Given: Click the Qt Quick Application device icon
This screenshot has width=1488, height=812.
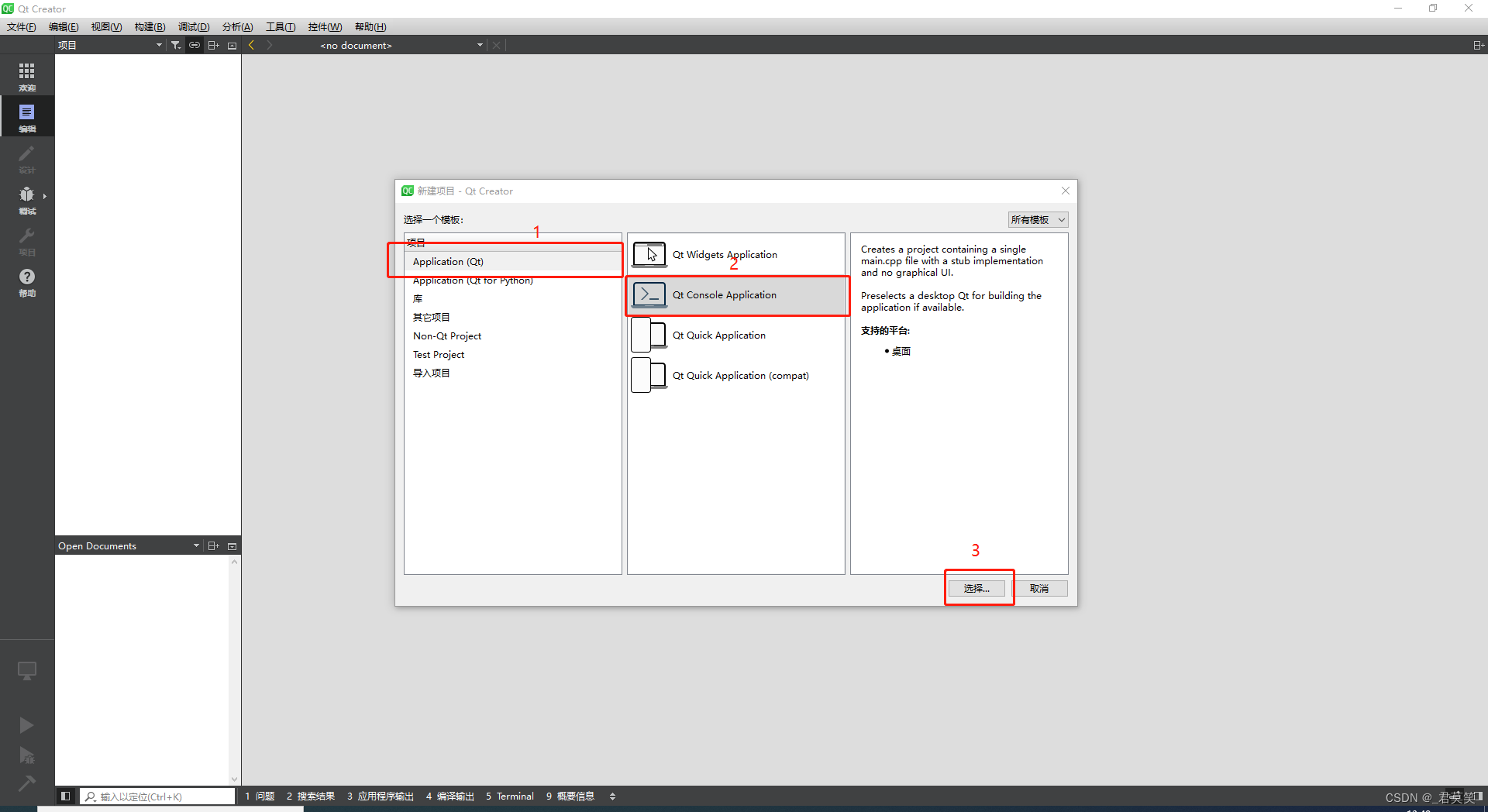Looking at the screenshot, I should click(649, 335).
